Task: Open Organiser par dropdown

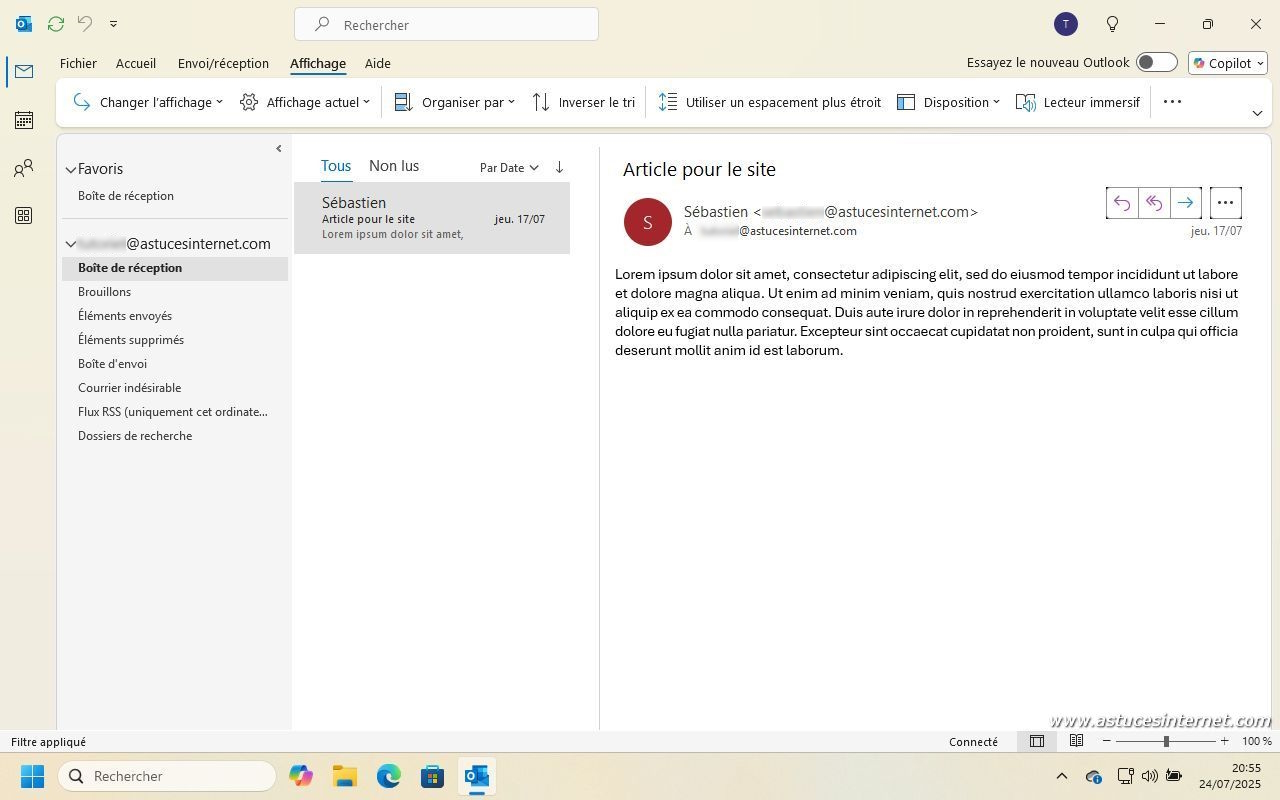Action: coord(455,102)
